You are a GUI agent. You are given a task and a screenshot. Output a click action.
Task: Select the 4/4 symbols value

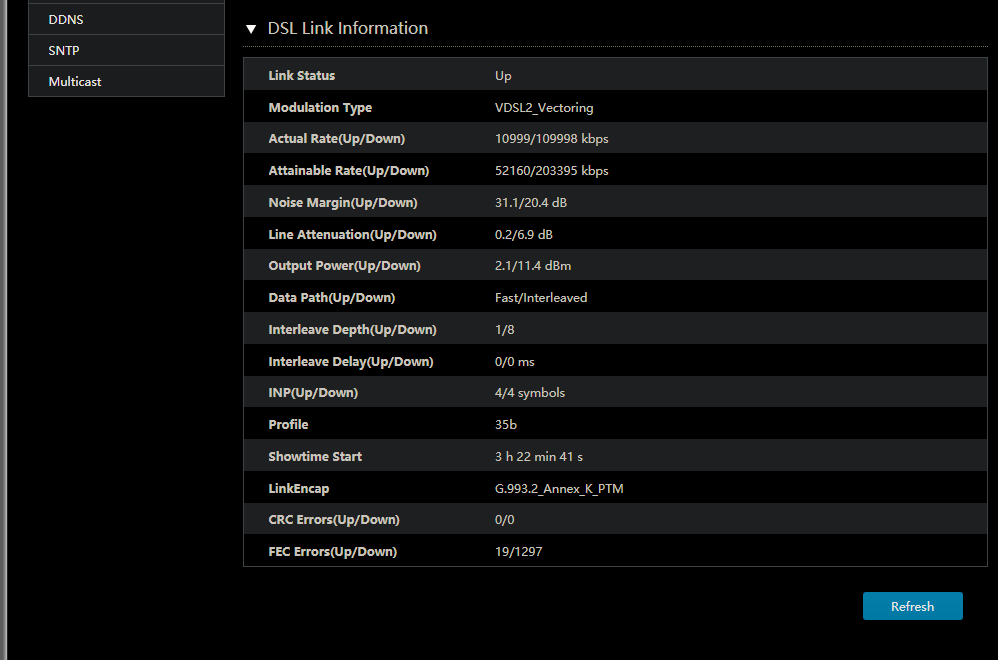coord(530,393)
